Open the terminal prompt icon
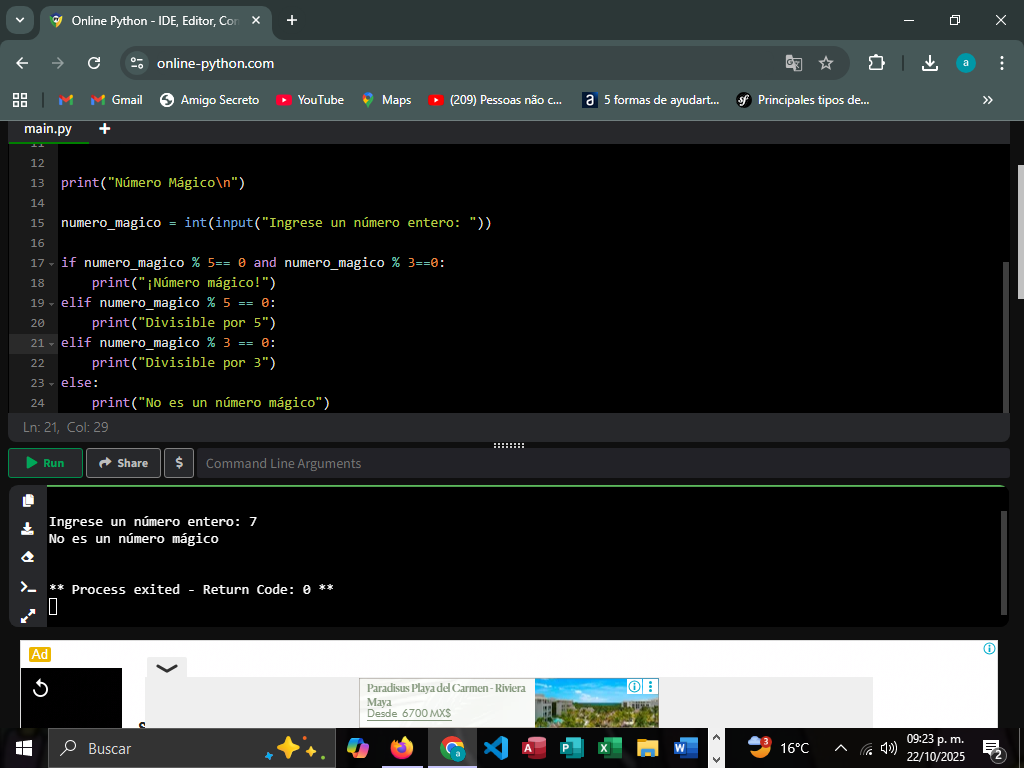Screen dimensions: 1024x768 [x=28, y=586]
